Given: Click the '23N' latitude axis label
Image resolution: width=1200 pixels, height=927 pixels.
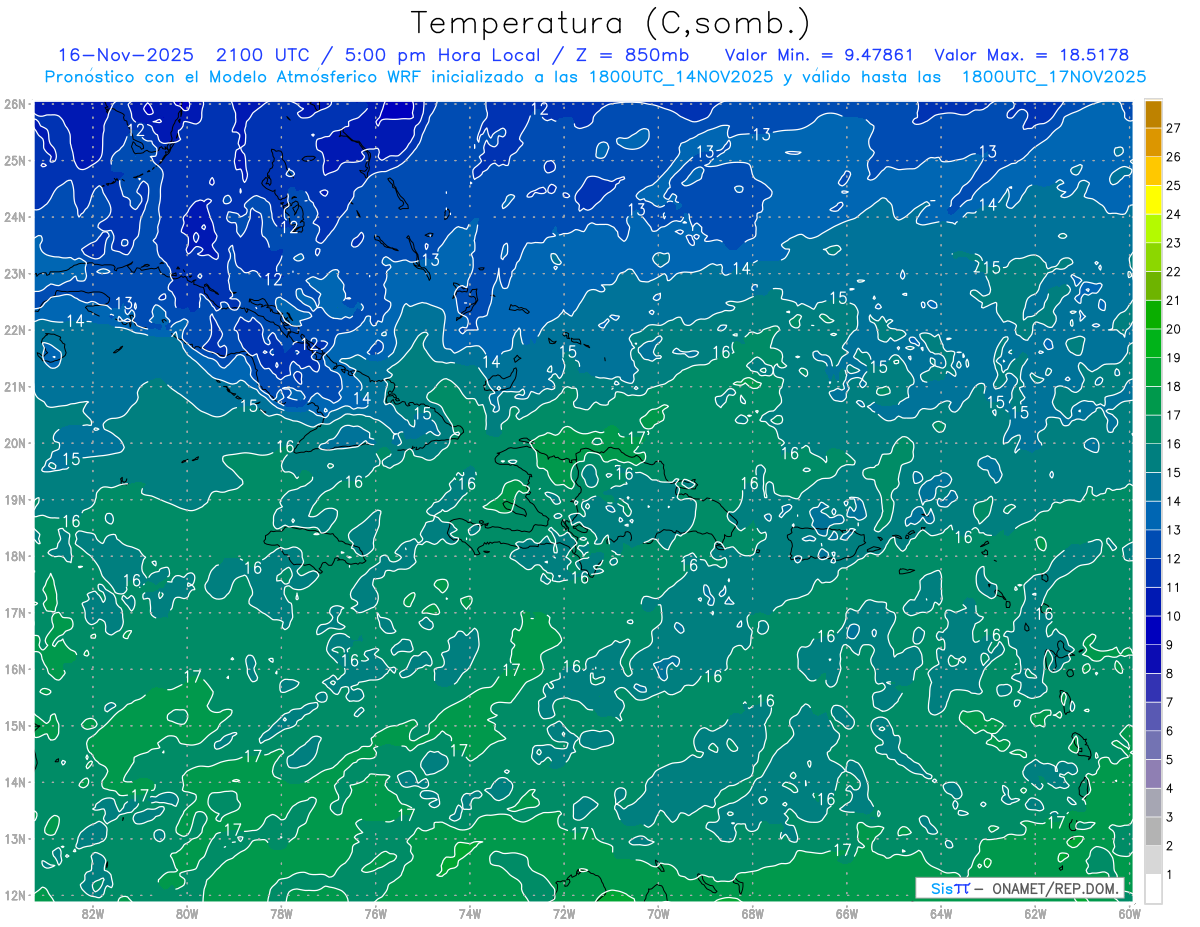Looking at the screenshot, I should coord(14,274).
